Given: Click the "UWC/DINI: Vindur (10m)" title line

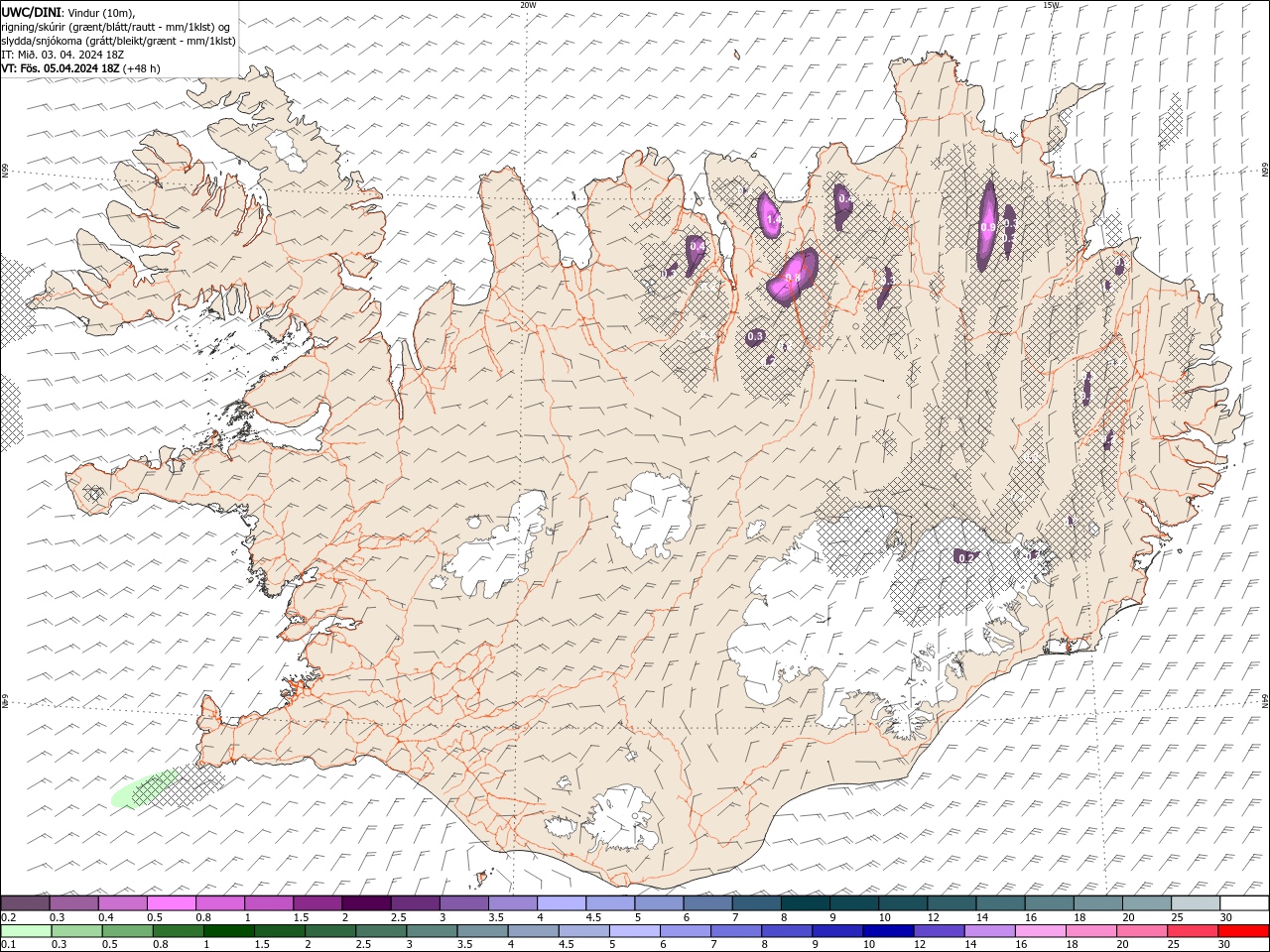Looking at the screenshot, I should 68,11.
